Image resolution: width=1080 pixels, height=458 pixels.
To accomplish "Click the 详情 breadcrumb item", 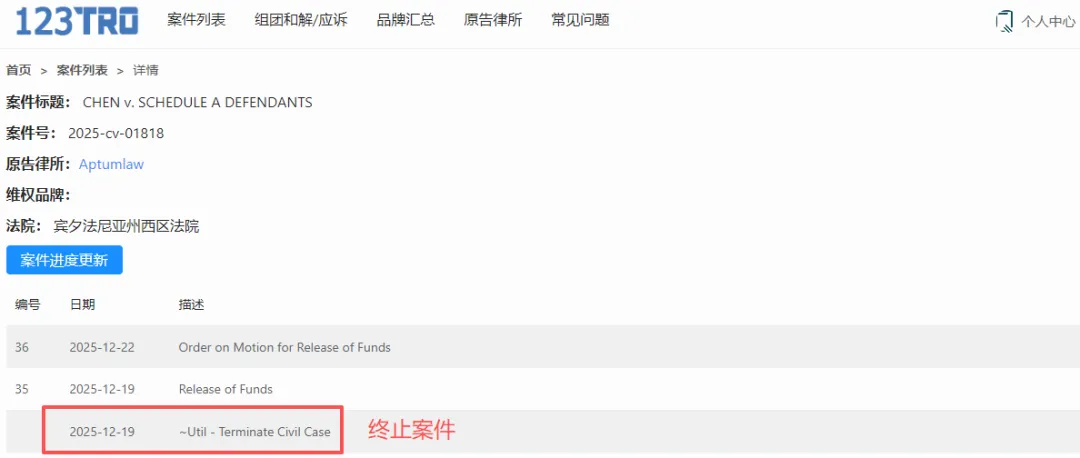I will click(x=146, y=70).
